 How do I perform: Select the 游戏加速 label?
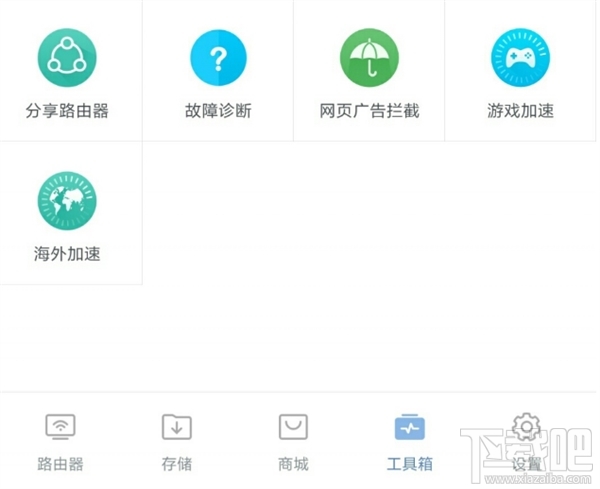520,111
